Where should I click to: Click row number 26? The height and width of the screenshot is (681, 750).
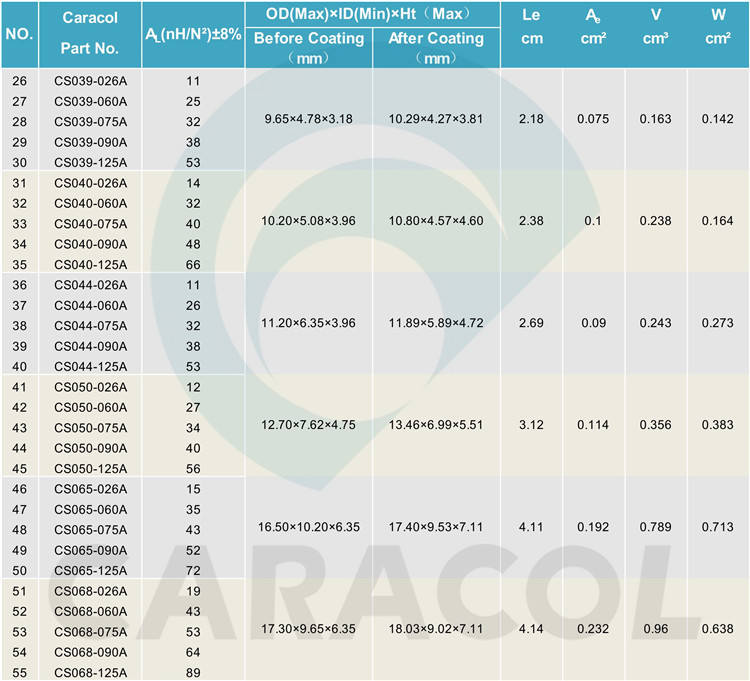pyautogui.click(x=20, y=81)
